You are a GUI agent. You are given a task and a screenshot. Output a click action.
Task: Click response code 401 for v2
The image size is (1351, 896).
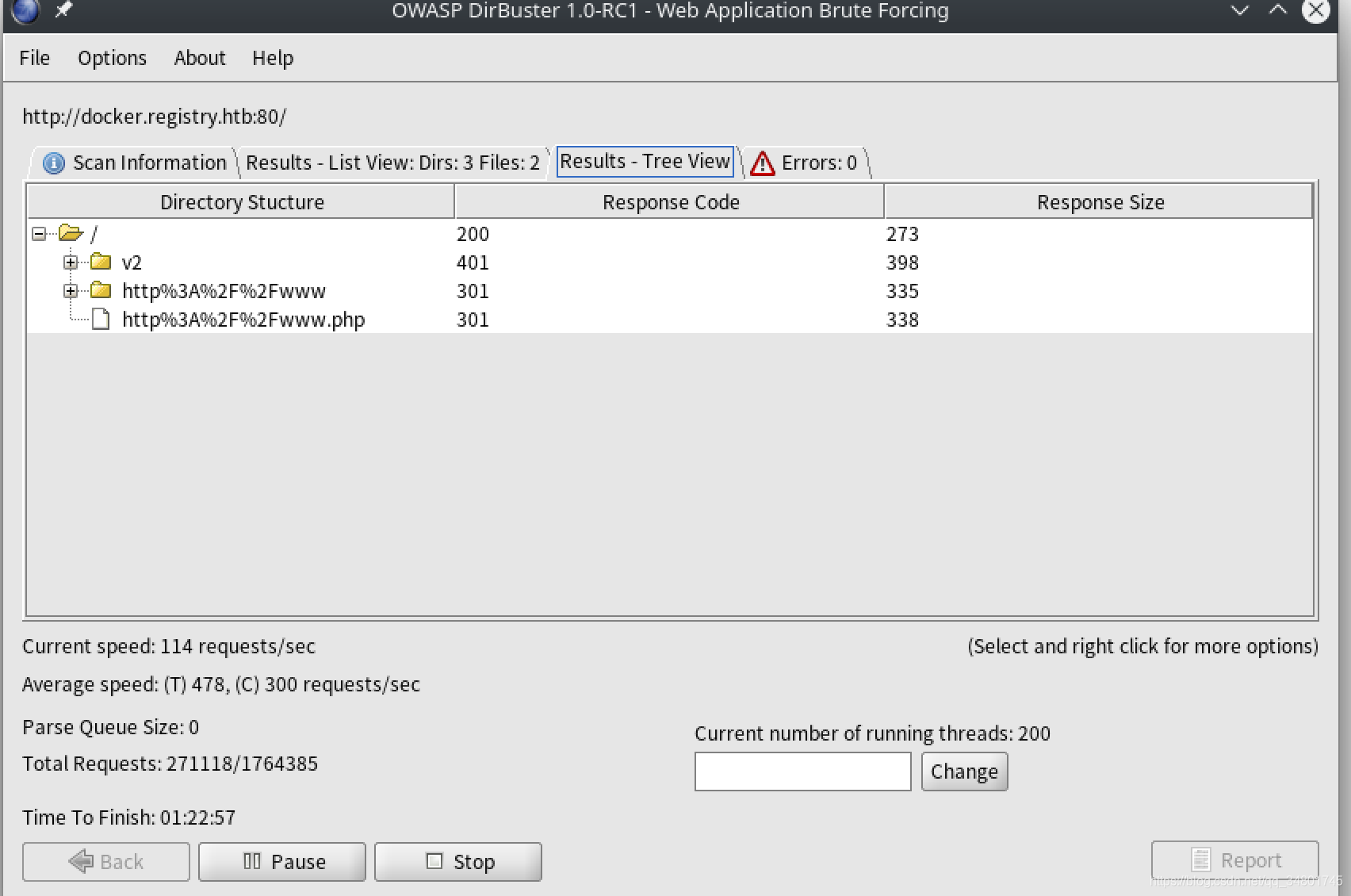[x=473, y=262]
